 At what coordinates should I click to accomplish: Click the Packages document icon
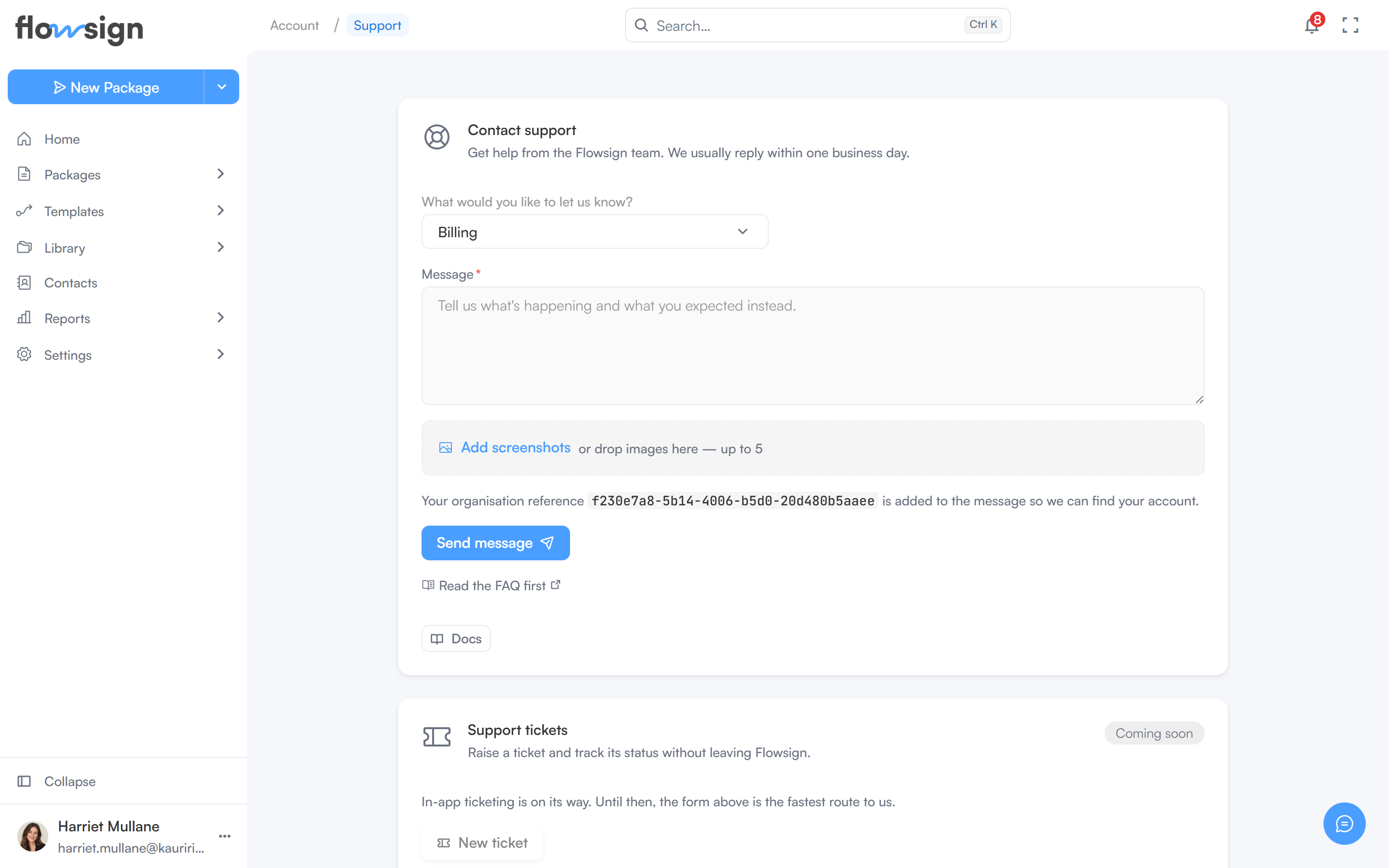[24, 174]
